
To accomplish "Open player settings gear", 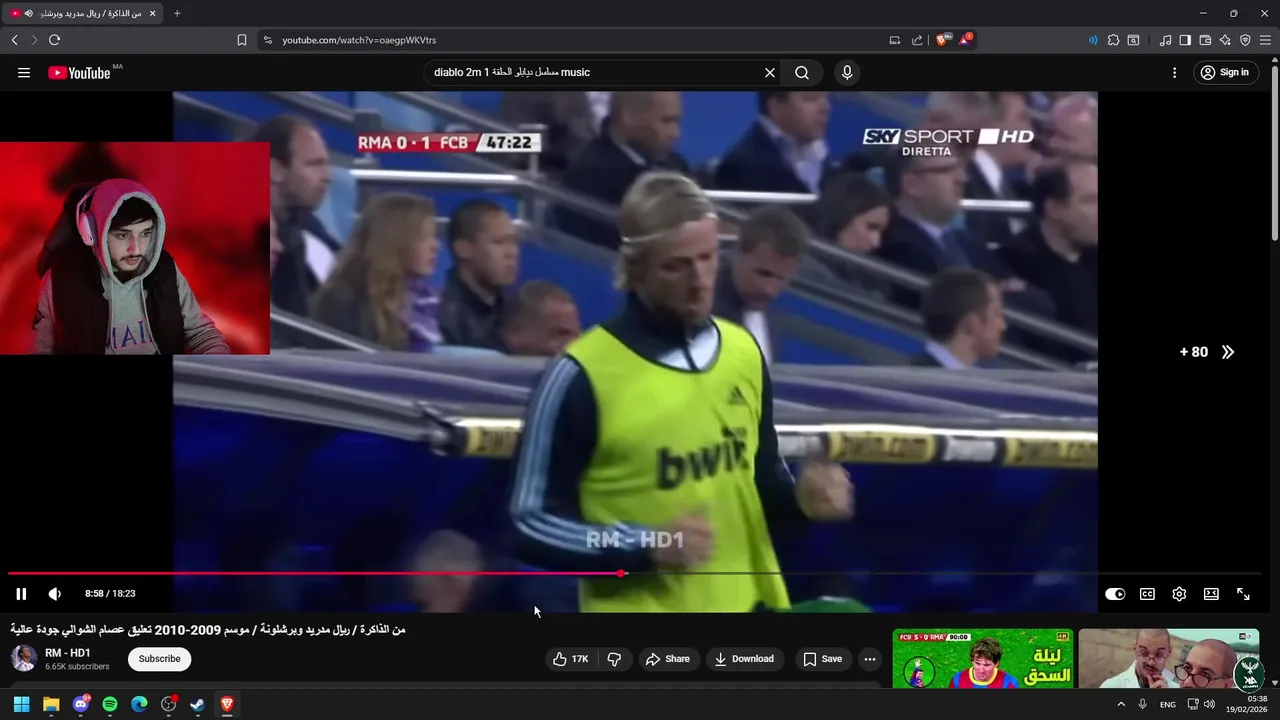I will [x=1179, y=594].
